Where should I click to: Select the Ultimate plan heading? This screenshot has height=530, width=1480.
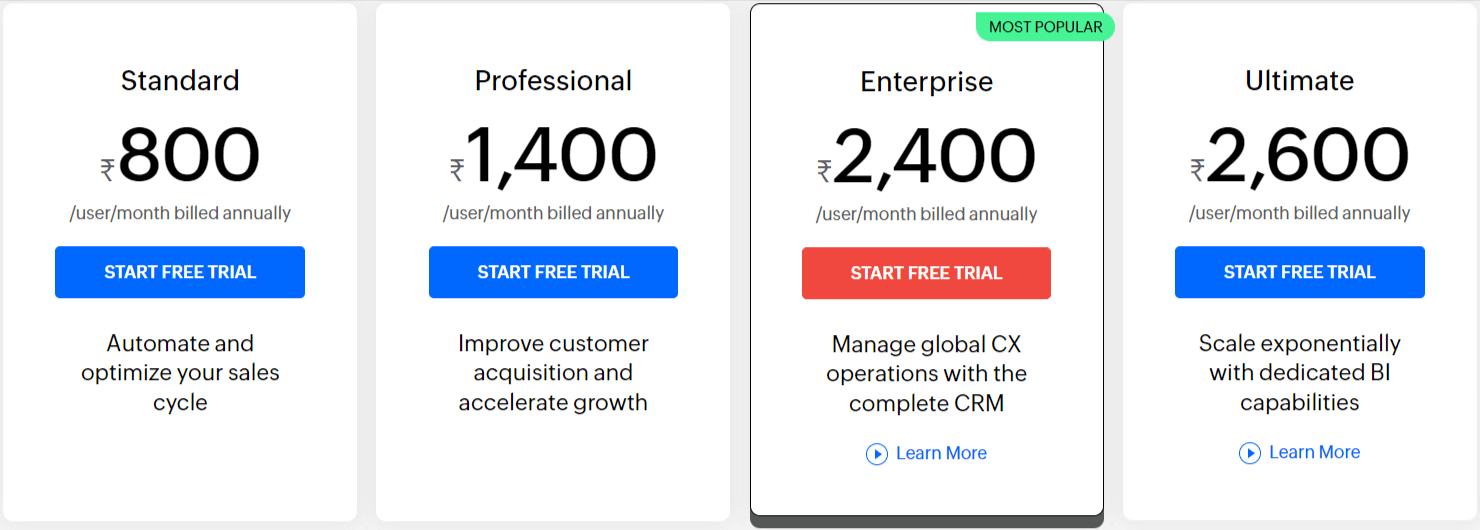pos(1300,80)
